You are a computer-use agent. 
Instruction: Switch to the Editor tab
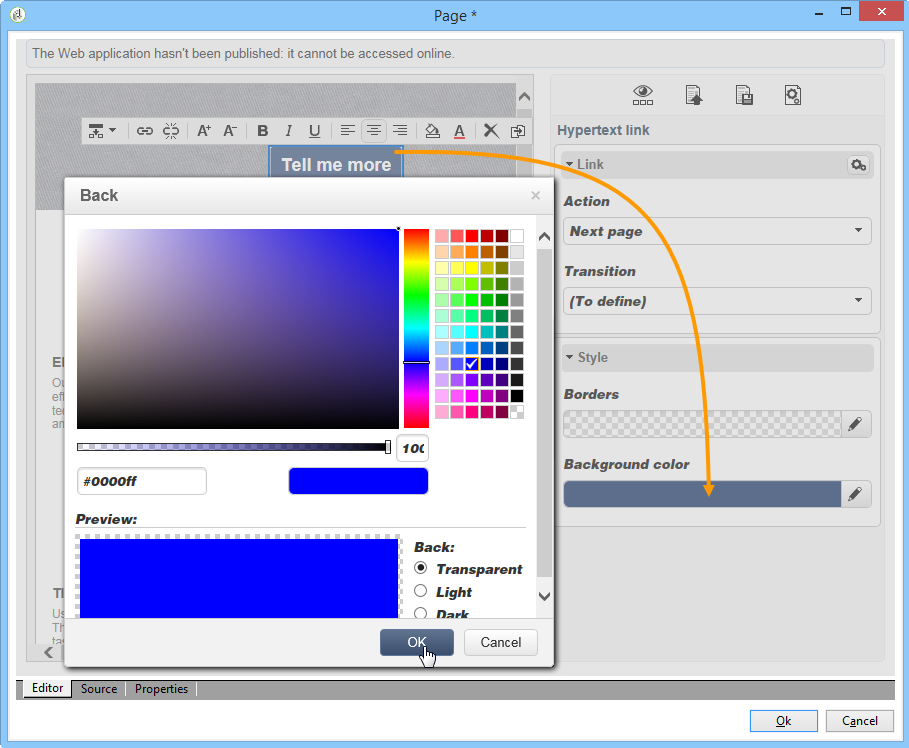click(48, 688)
